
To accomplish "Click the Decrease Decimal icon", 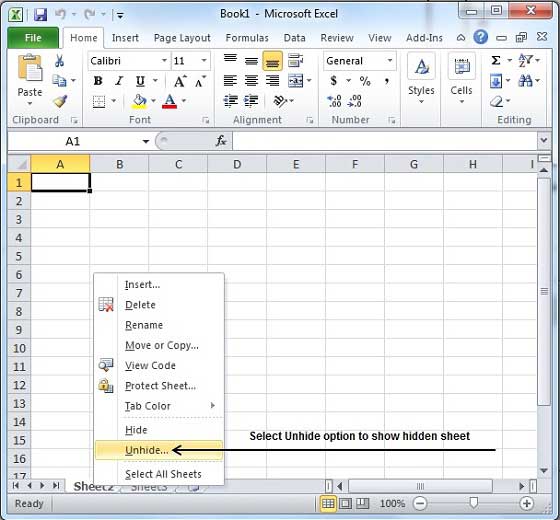I will click(355, 101).
